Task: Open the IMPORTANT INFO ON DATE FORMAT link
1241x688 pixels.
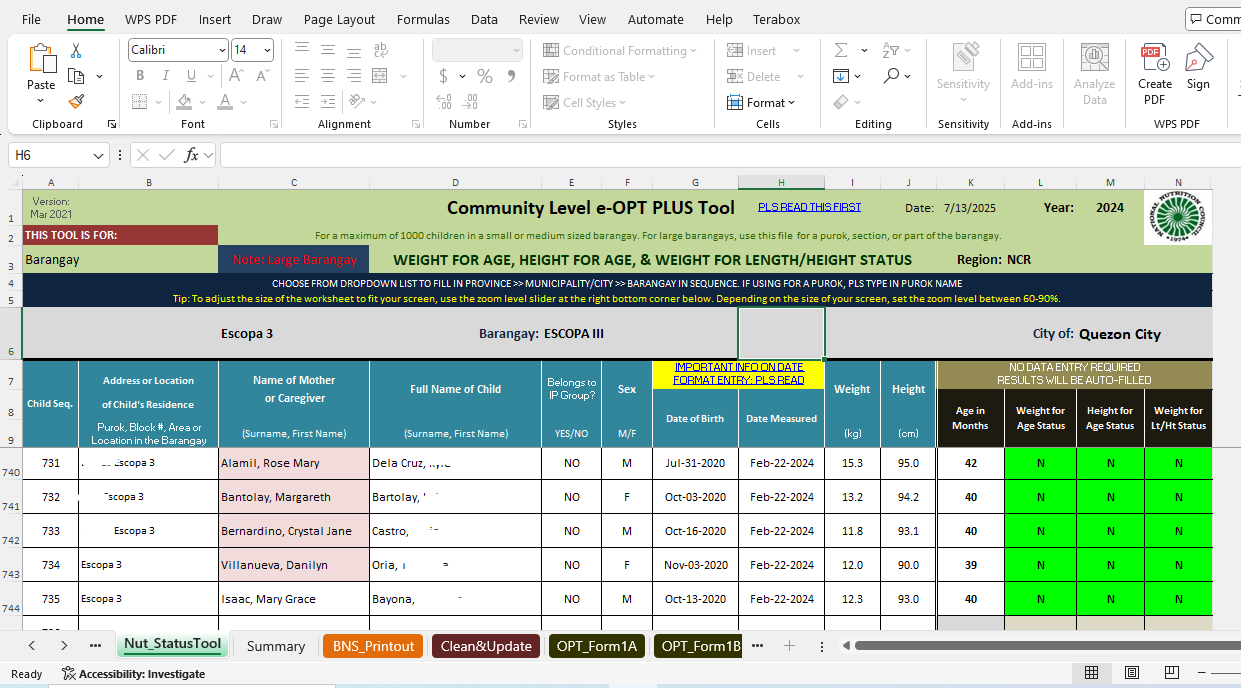Action: pos(738,374)
